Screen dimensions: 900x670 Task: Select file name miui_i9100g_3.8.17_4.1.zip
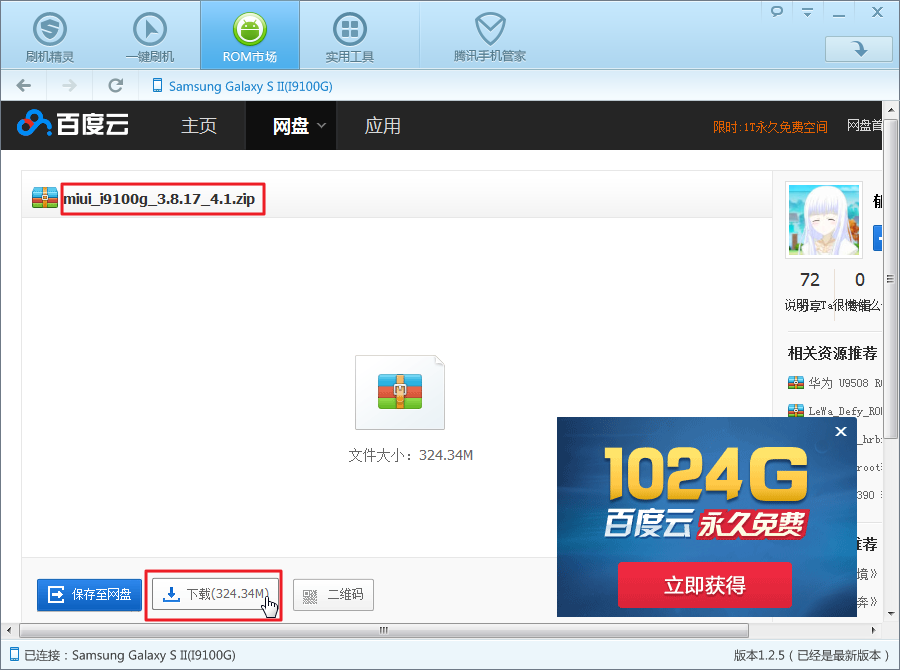(159, 199)
